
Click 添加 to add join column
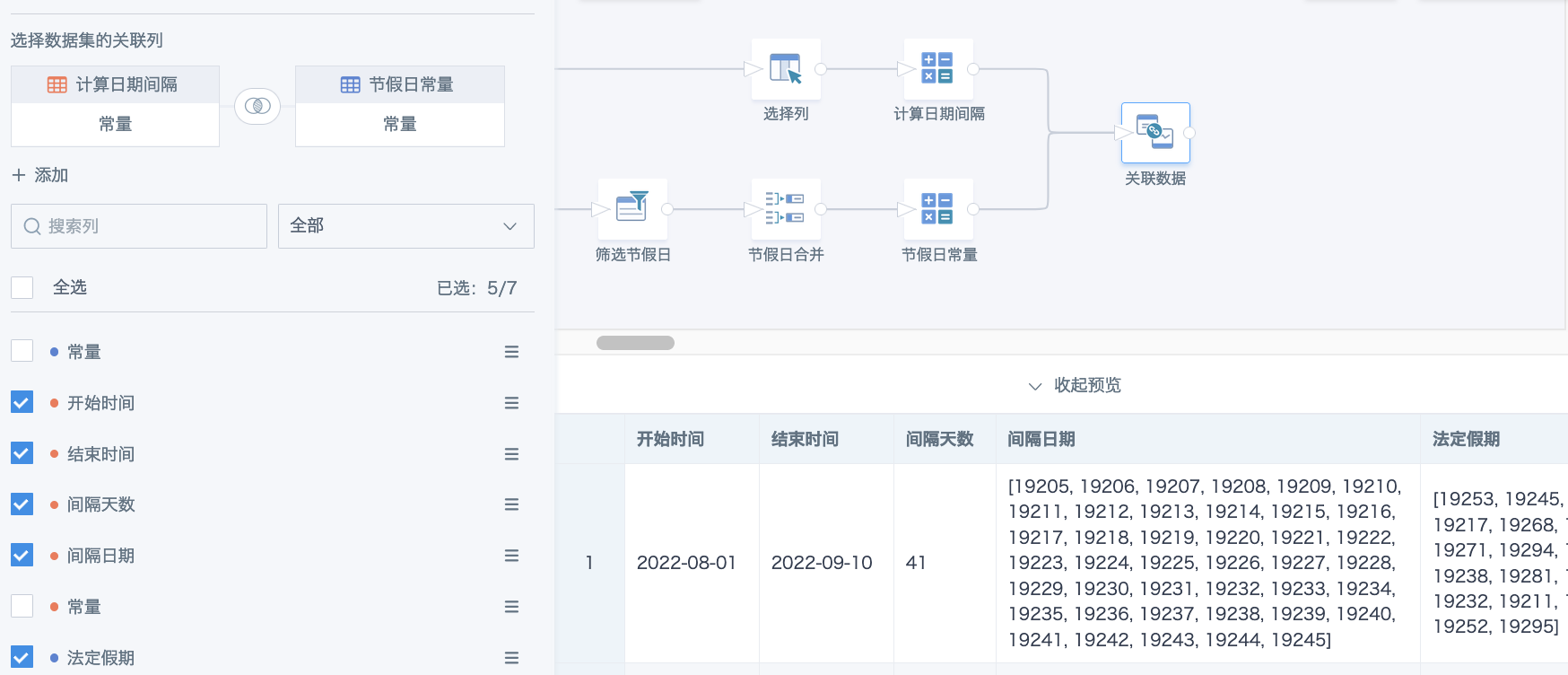40,175
